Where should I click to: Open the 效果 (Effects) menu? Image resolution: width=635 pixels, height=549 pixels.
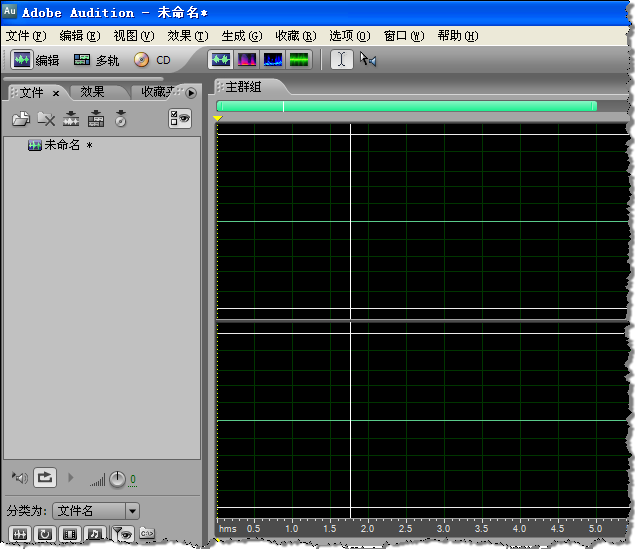(187, 36)
